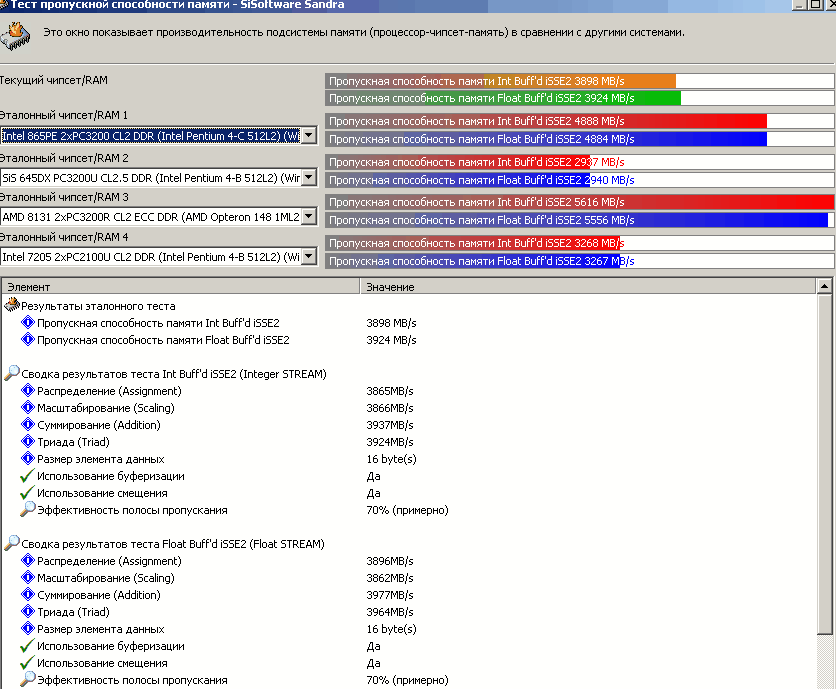
Task: Click diamond icon for Assignment 3865MB/s row
Action: (27, 390)
